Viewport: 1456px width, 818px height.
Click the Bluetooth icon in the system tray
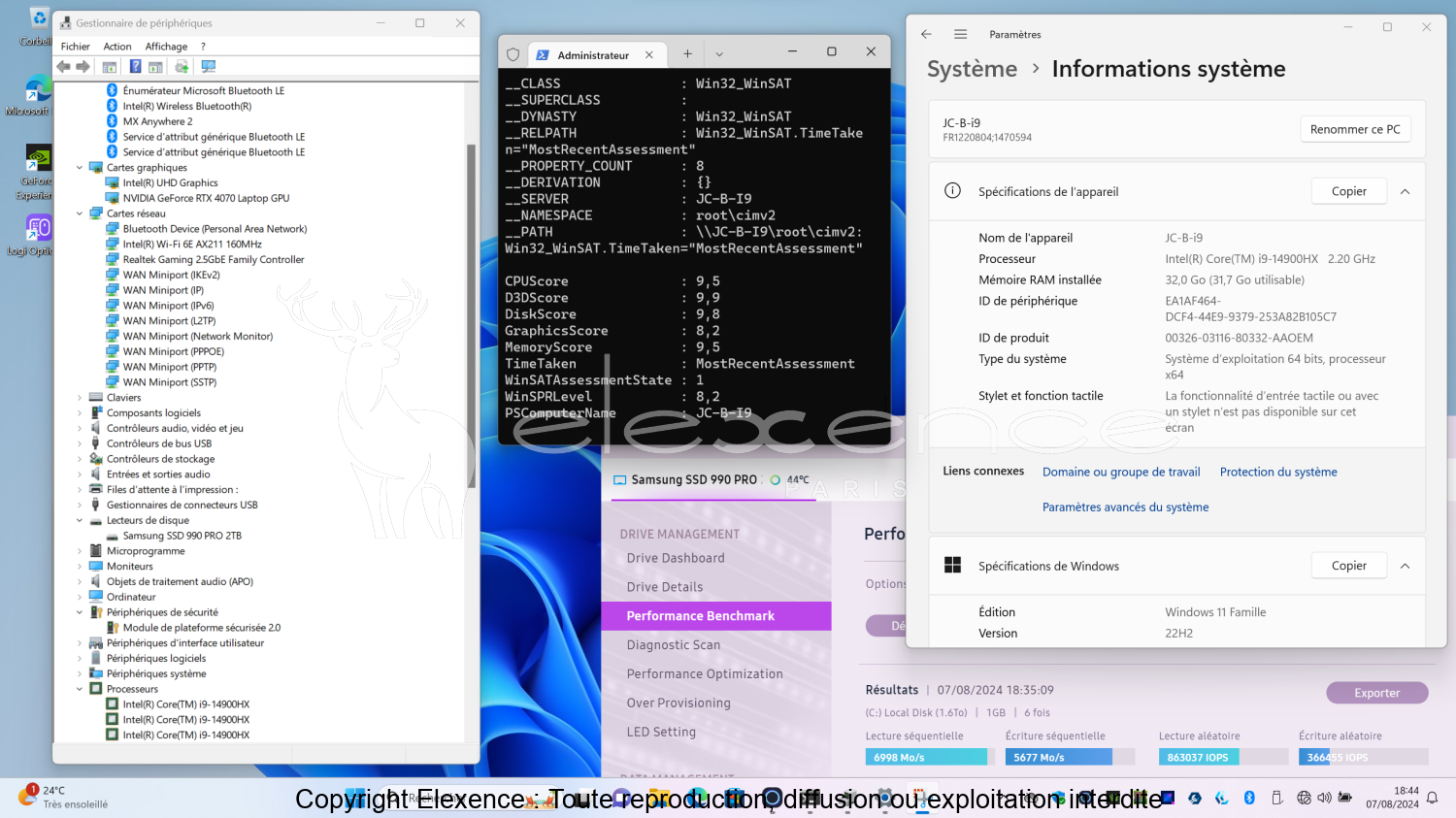click(x=1249, y=798)
